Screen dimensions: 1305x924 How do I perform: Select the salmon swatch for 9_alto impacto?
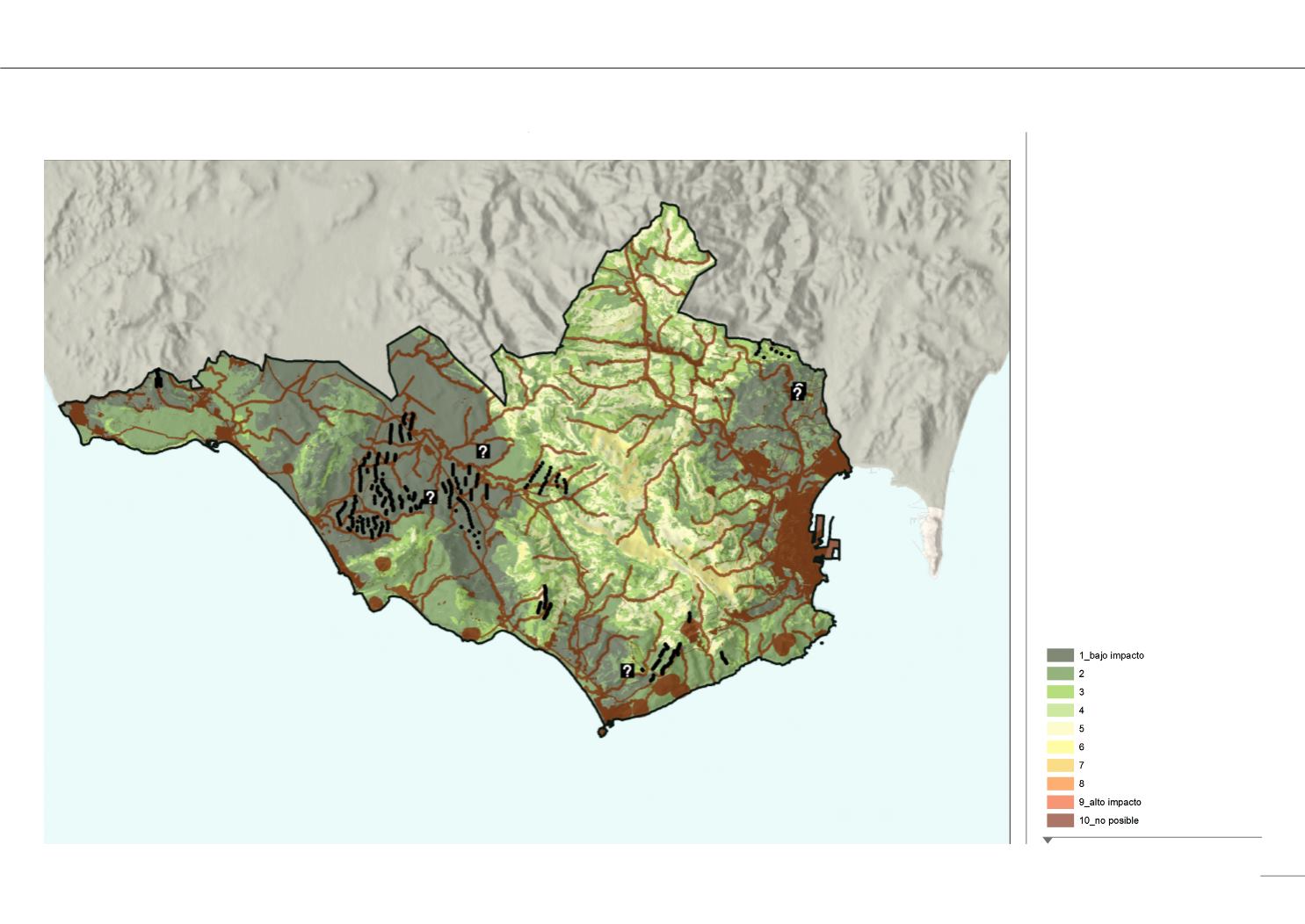point(1060,803)
